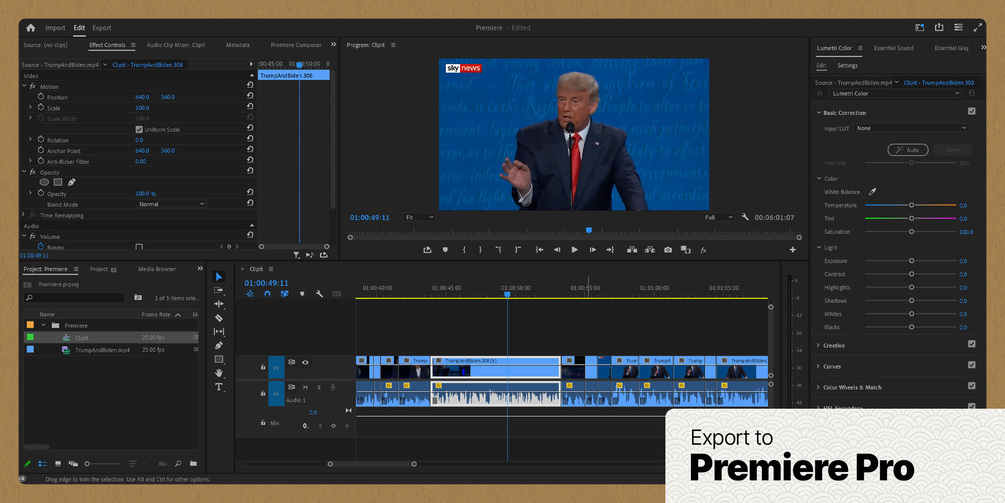Step back one frame
This screenshot has height=503, width=1005.
coord(557,250)
